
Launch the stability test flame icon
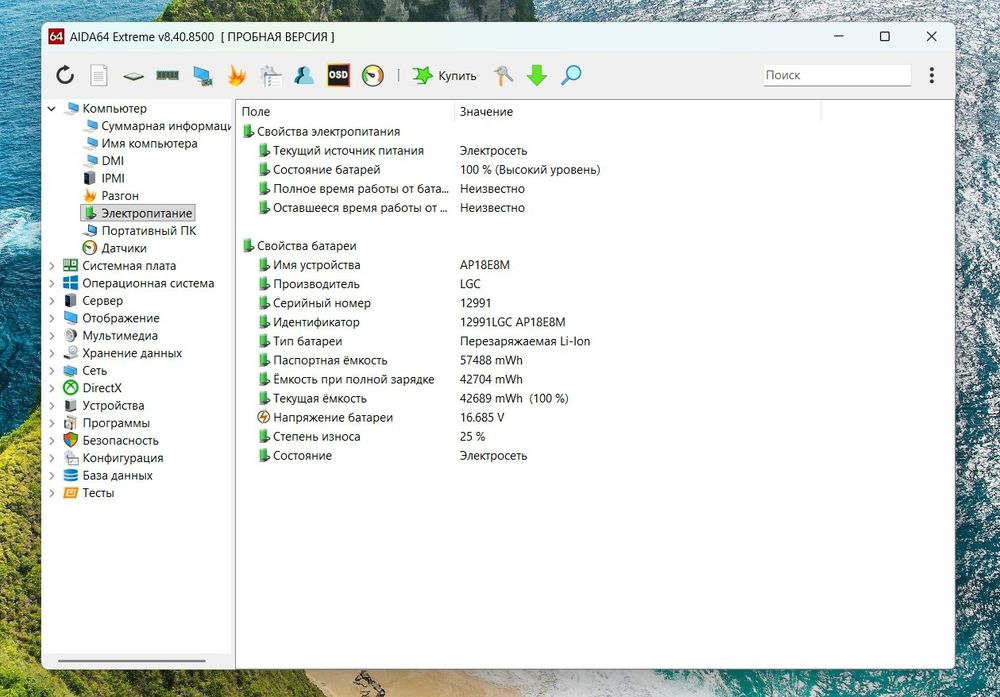237,75
